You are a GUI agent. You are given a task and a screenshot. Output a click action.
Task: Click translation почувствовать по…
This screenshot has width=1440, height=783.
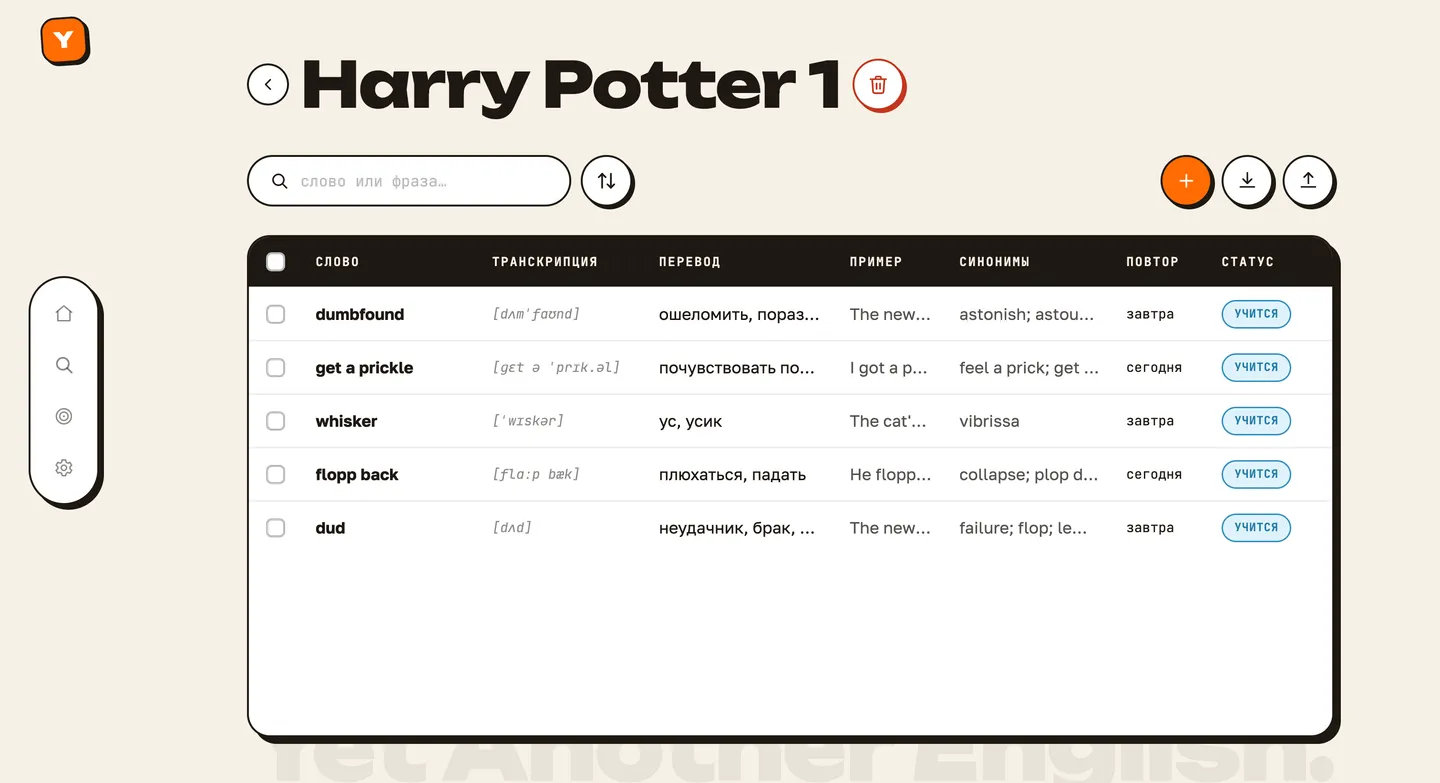tap(737, 368)
